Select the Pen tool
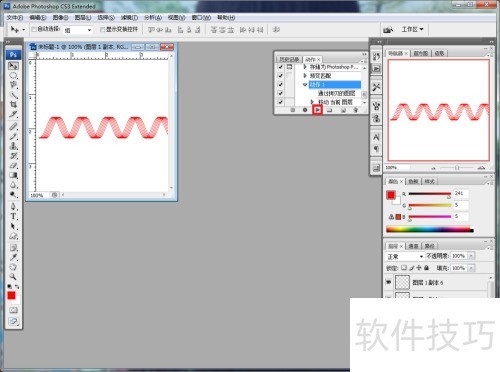 (13, 206)
